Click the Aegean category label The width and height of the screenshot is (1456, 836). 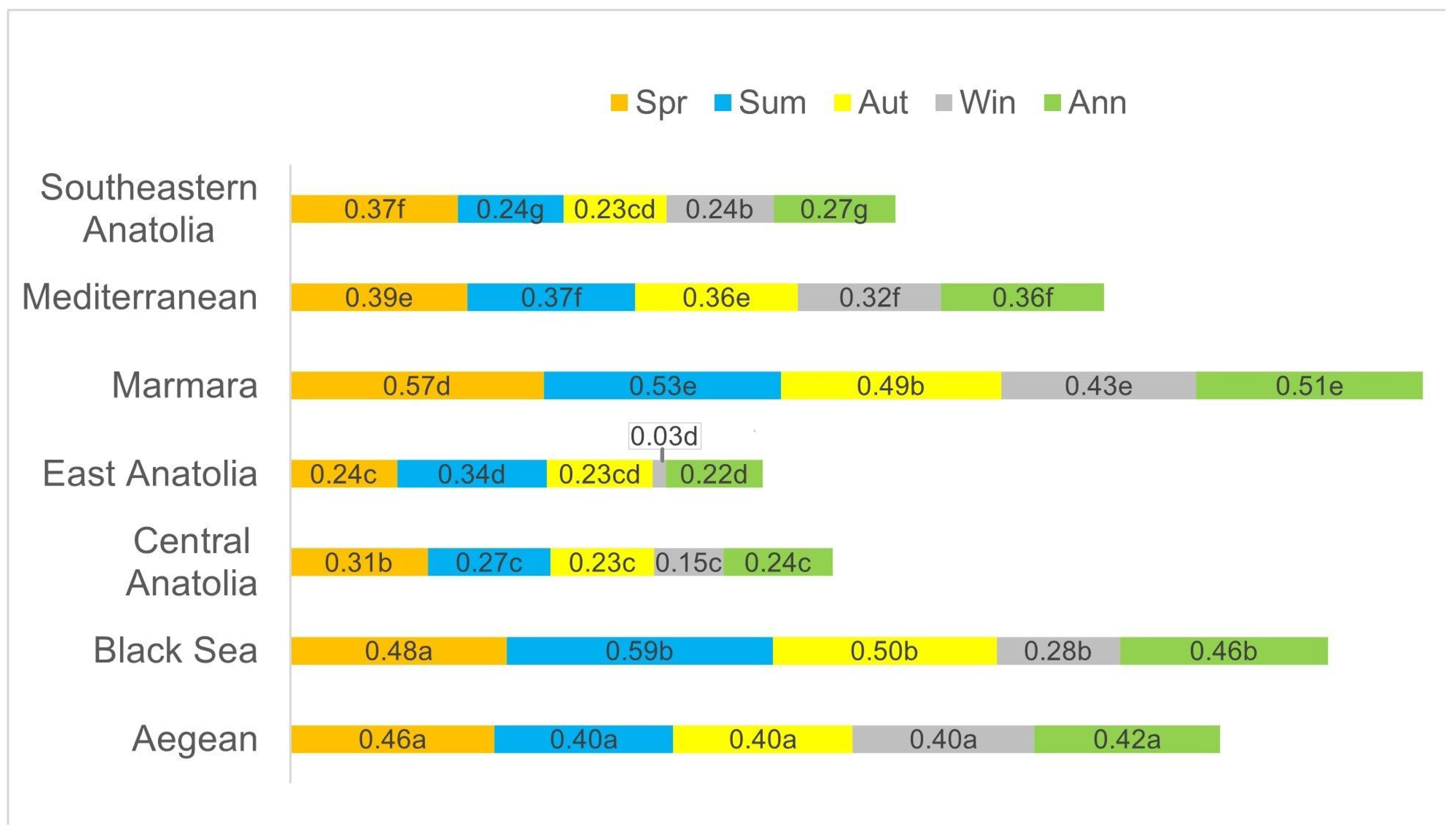coord(195,739)
